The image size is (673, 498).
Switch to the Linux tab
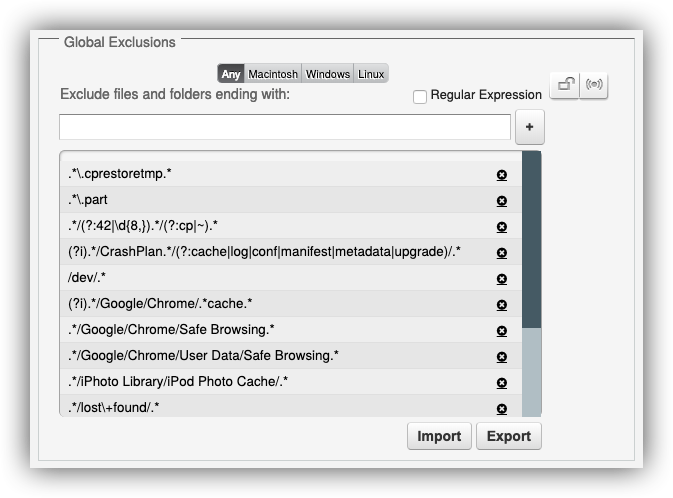[371, 74]
